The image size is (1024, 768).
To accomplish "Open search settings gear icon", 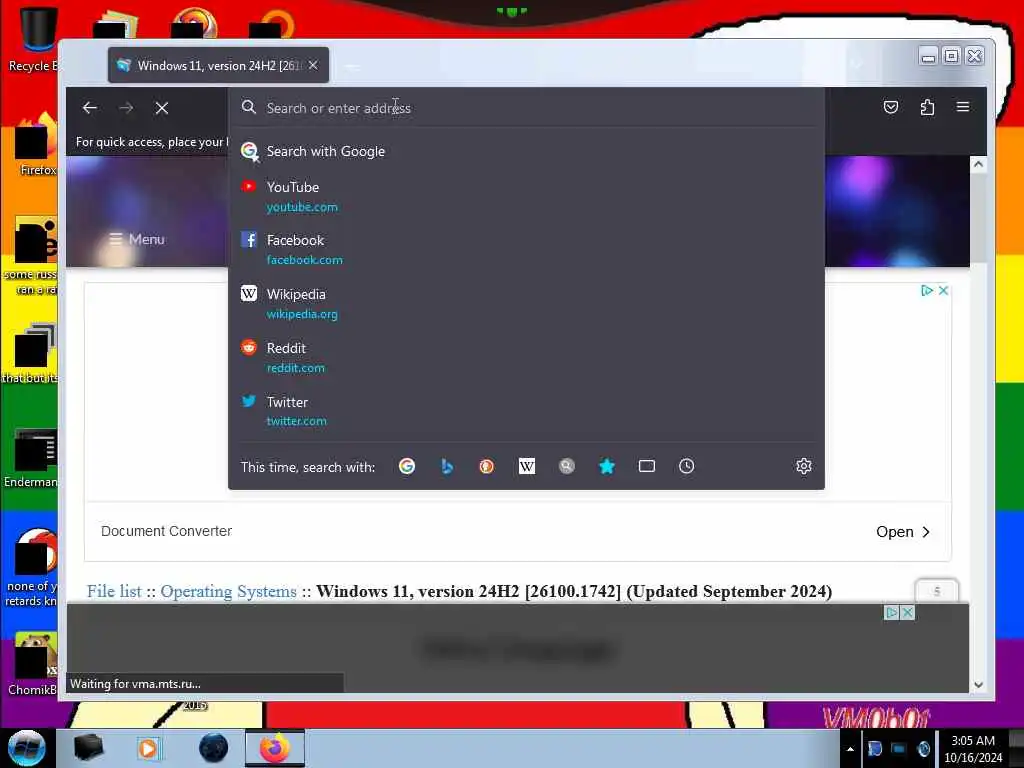I will click(x=804, y=466).
